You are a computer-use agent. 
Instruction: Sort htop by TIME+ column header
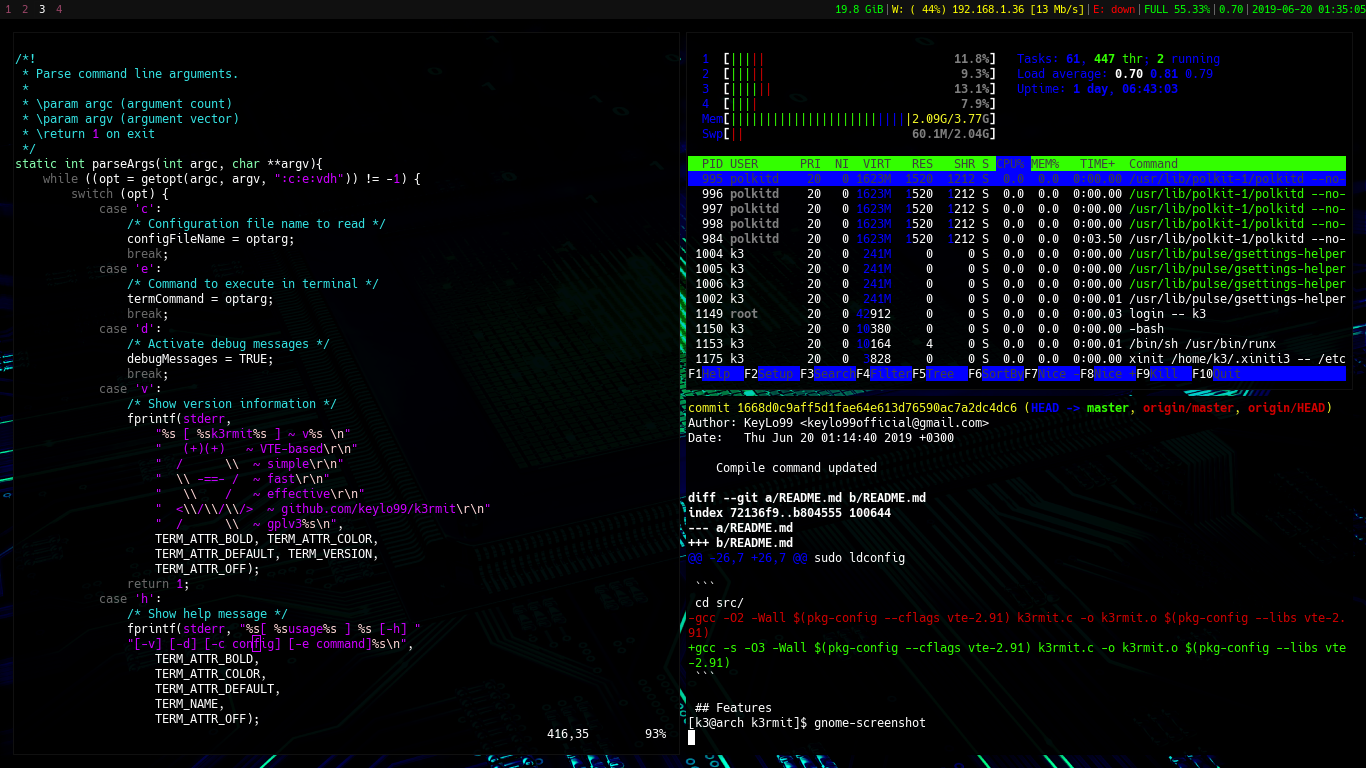[1097, 164]
